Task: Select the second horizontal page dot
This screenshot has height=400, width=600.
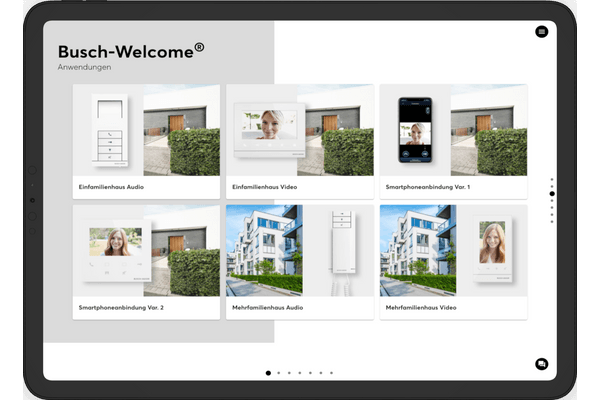Action: click(x=279, y=373)
